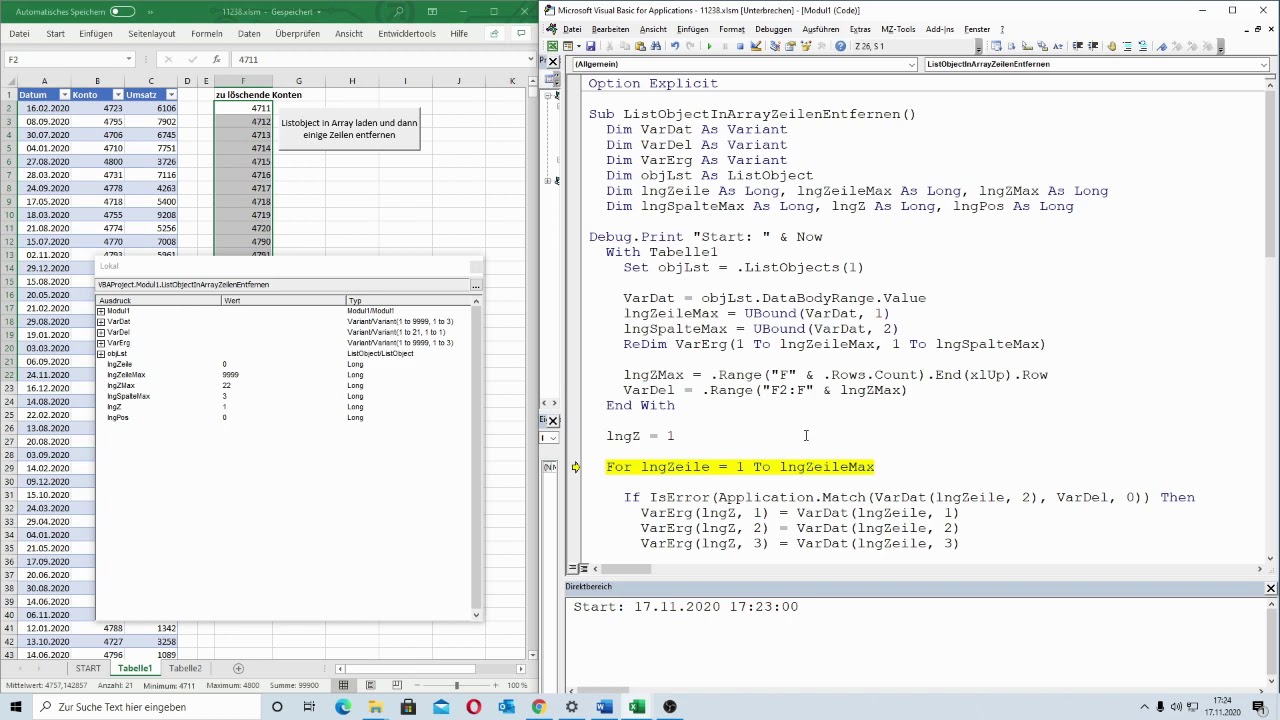Close the Direktbereich pane with its X
The width and height of the screenshot is (1280, 720).
tap(1271, 588)
